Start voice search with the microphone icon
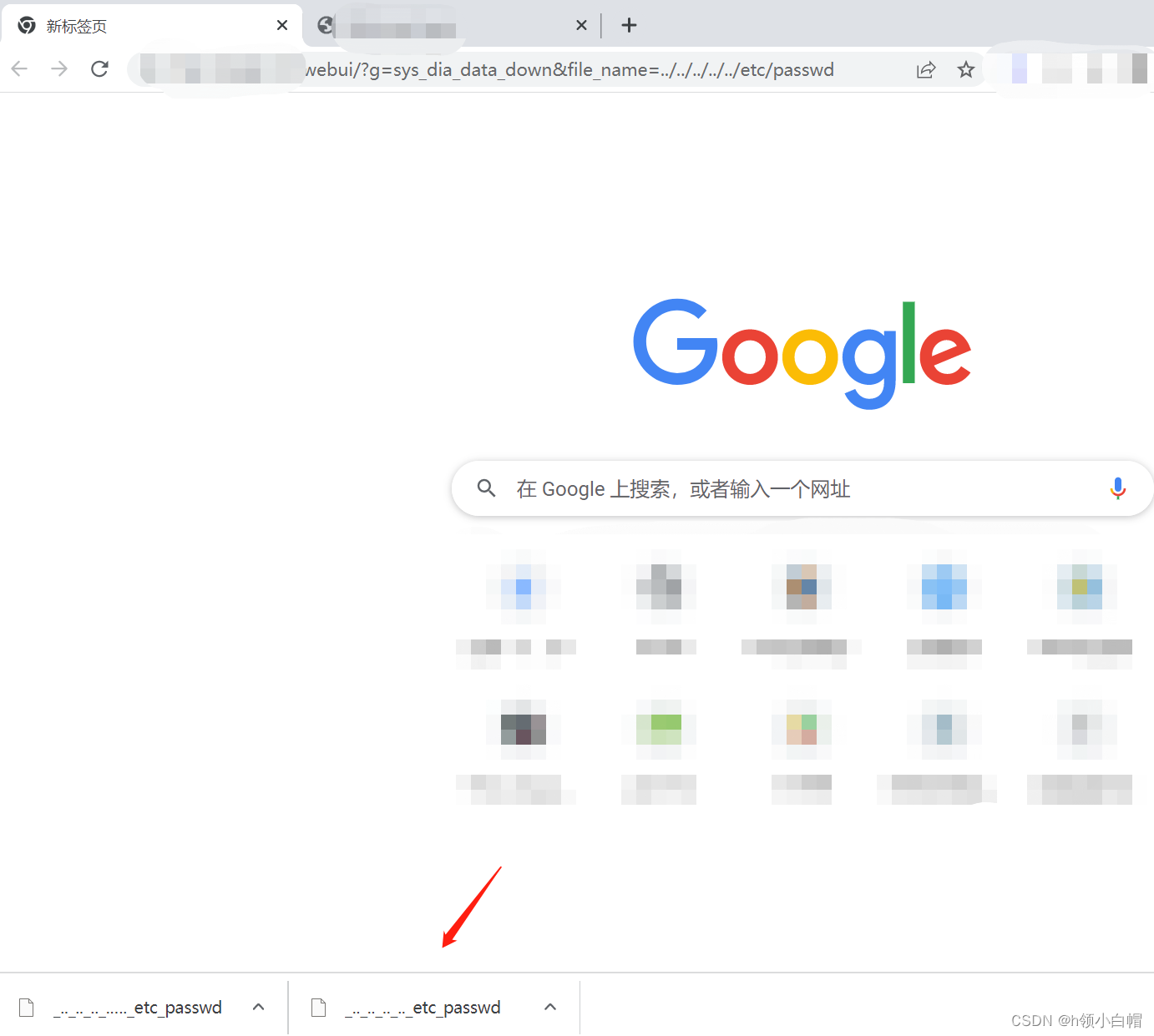1154x1036 pixels. point(1118,488)
